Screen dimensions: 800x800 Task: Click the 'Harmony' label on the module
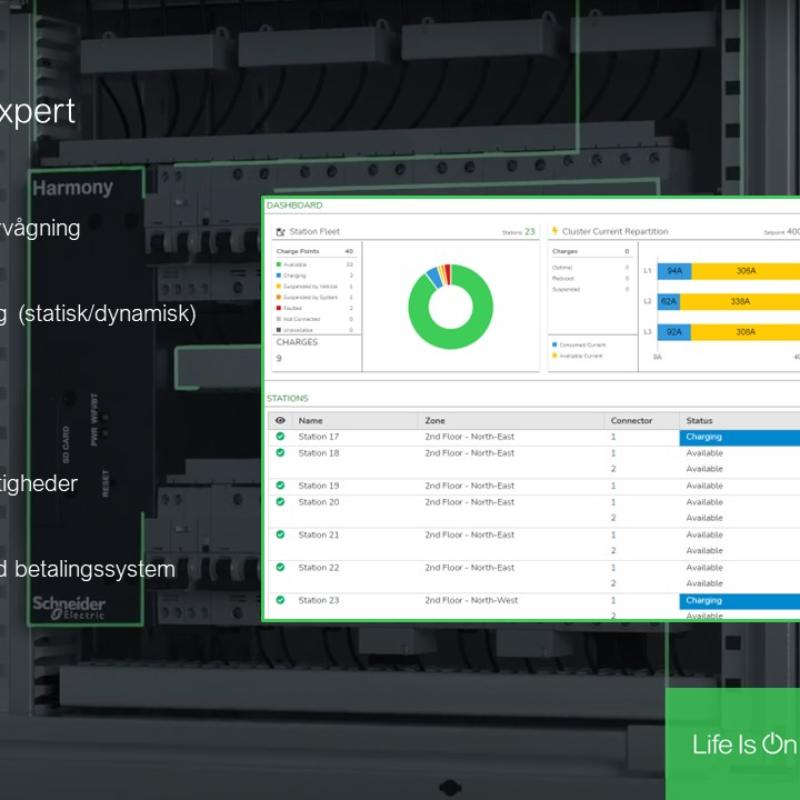(72, 188)
